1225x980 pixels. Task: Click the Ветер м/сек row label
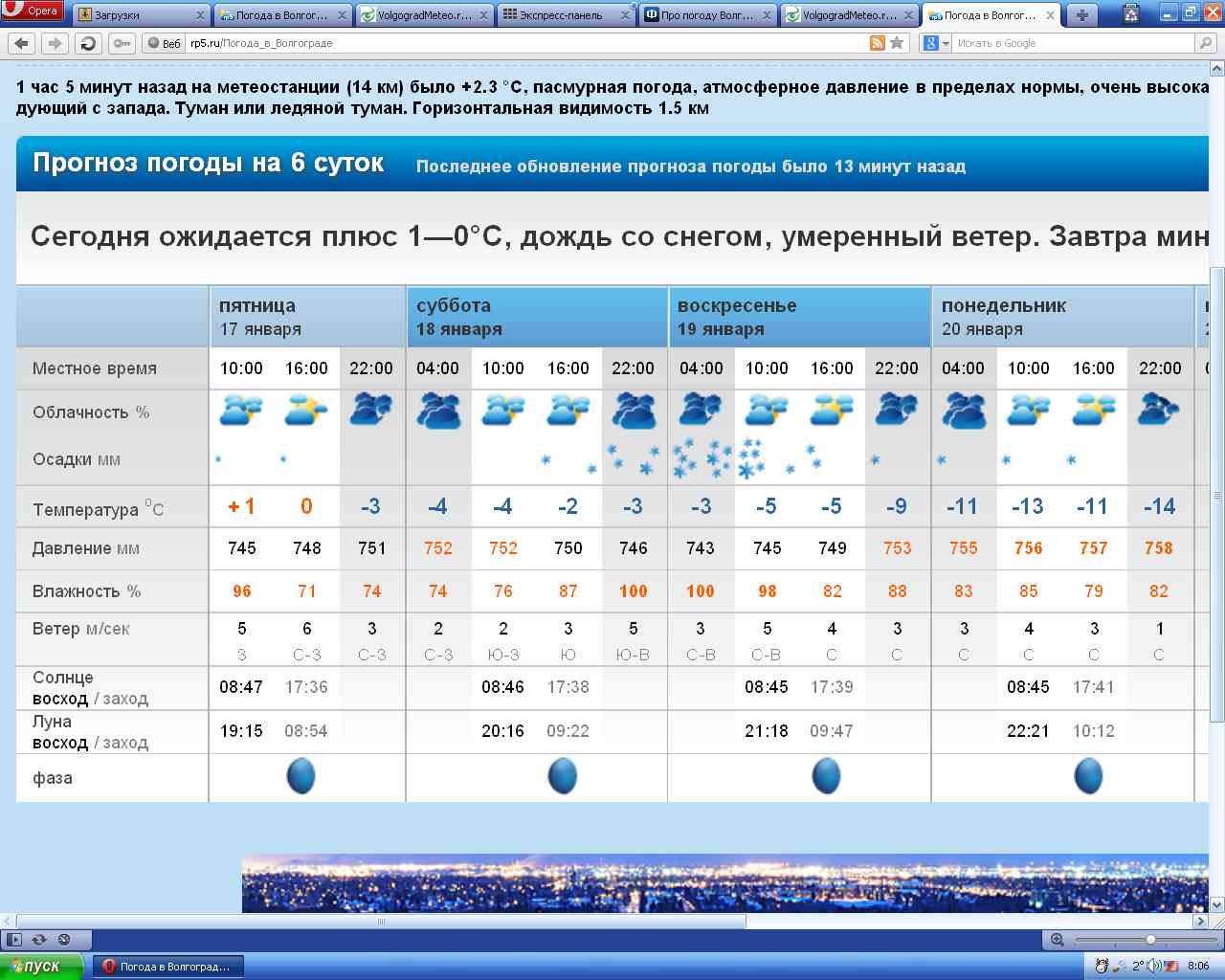(x=80, y=629)
